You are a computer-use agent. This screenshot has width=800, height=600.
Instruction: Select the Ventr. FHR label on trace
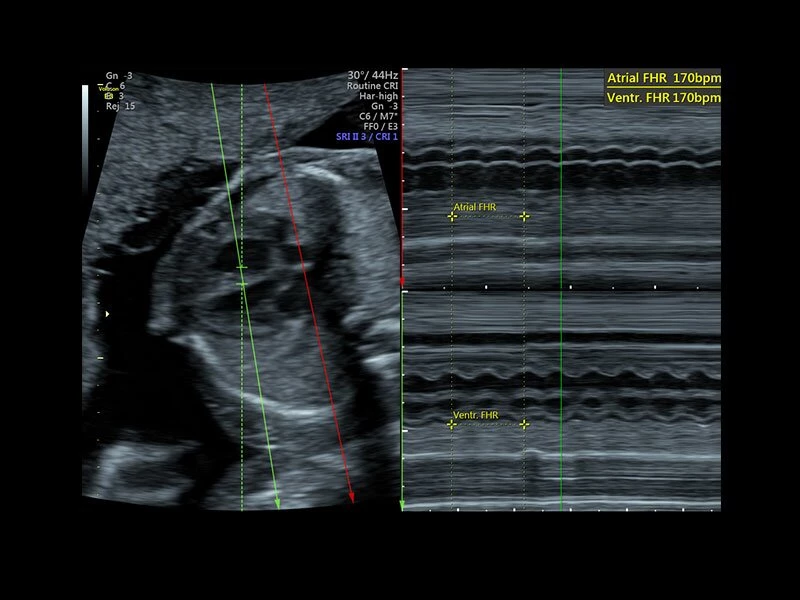[475, 415]
